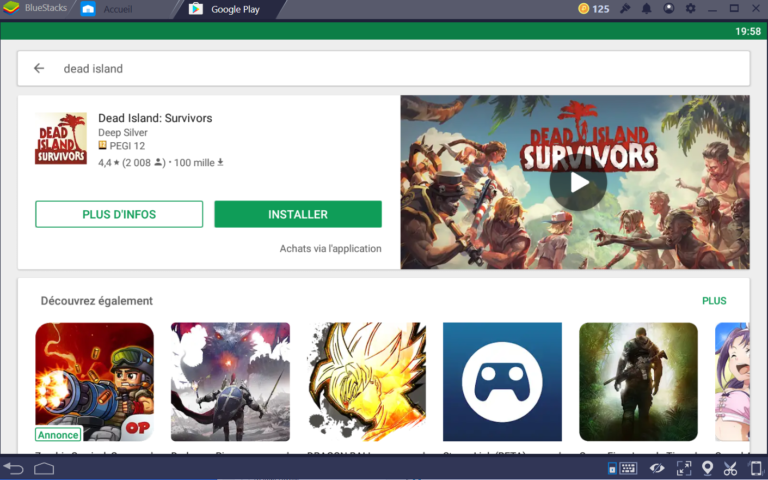The image size is (768, 480).
Task: Play the Dead Island Survivors trailer video
Action: (578, 182)
